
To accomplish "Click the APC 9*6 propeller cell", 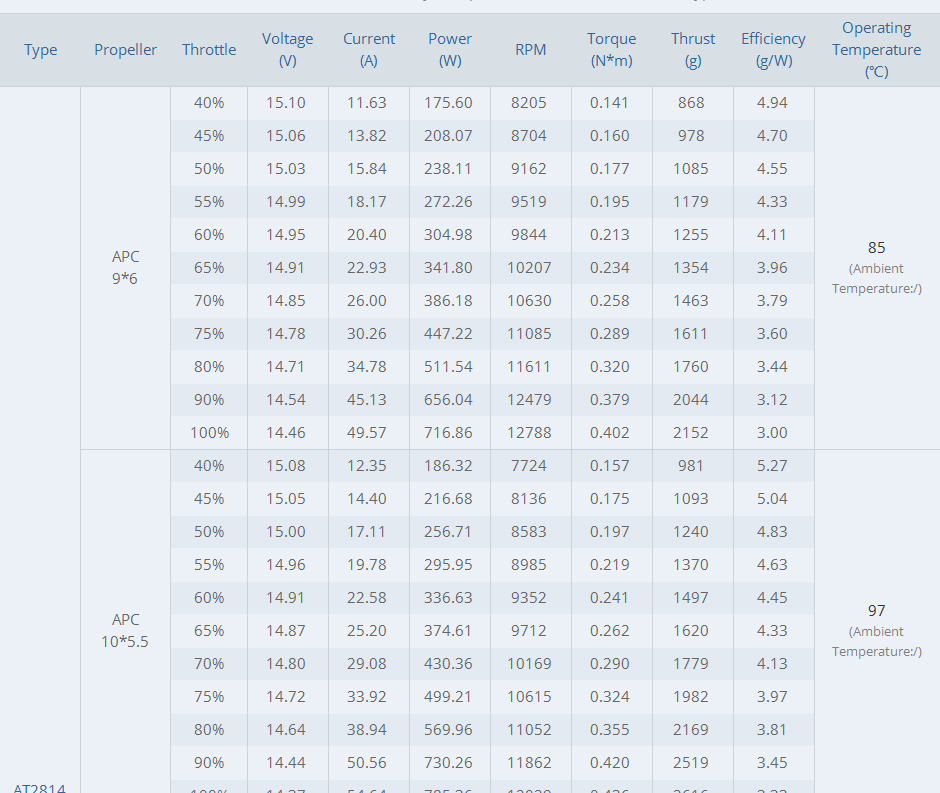I will tap(125, 267).
